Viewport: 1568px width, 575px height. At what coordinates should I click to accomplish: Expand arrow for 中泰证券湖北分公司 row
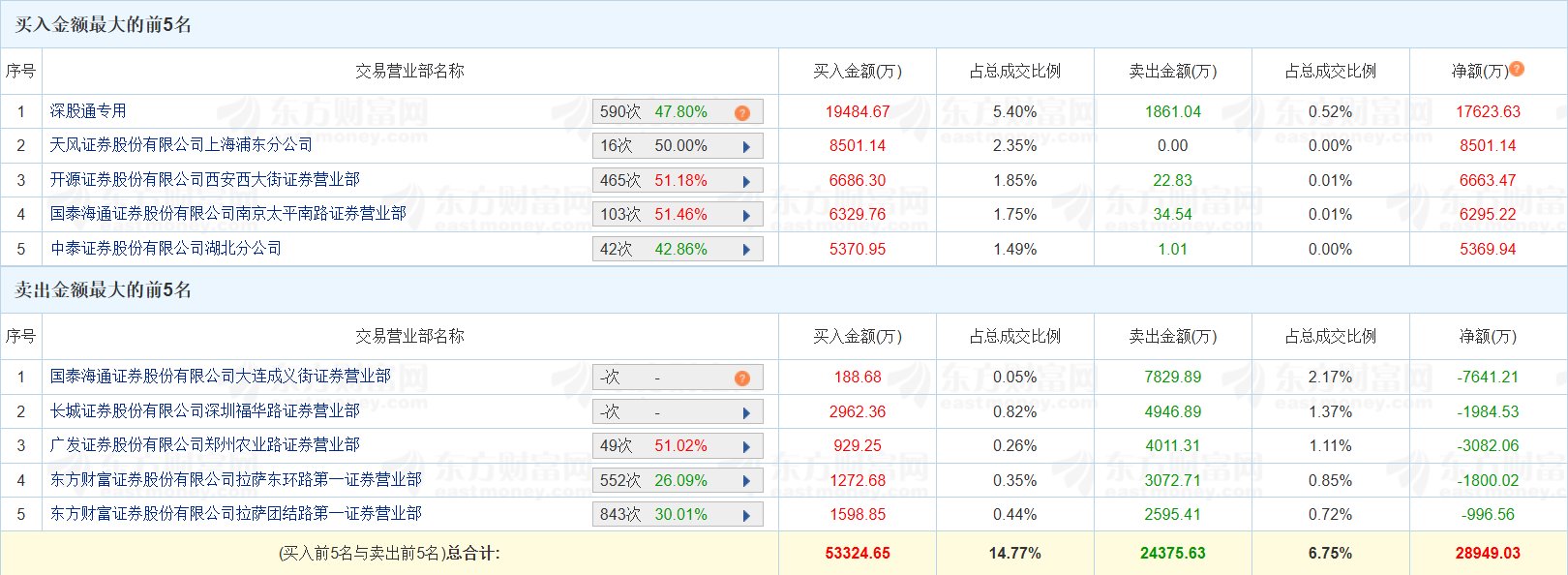[x=746, y=250]
